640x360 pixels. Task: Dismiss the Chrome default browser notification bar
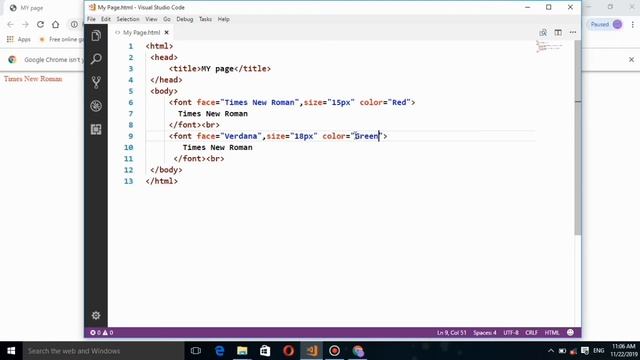pyautogui.click(x=631, y=60)
